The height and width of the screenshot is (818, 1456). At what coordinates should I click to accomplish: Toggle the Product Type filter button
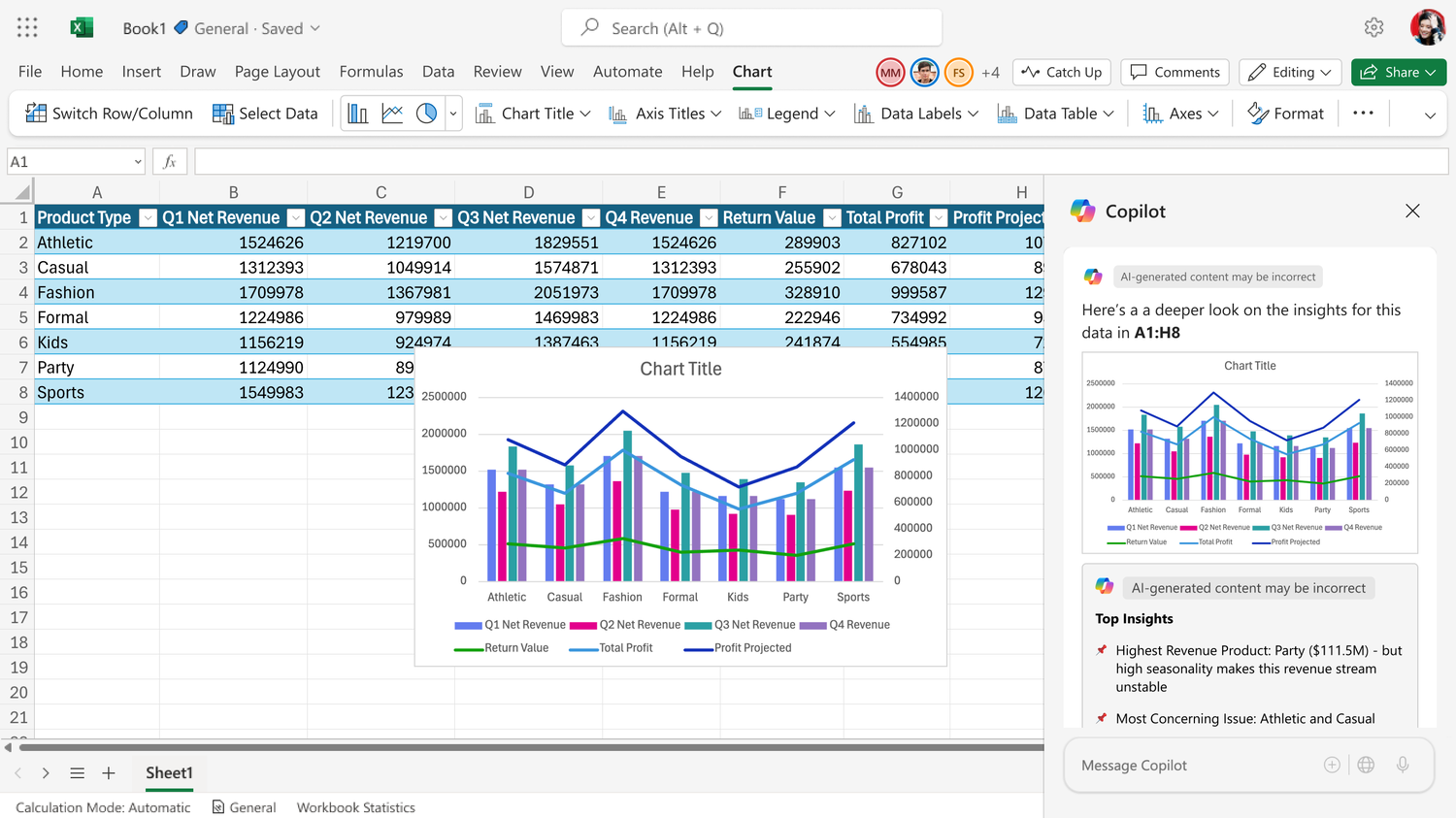tap(148, 217)
